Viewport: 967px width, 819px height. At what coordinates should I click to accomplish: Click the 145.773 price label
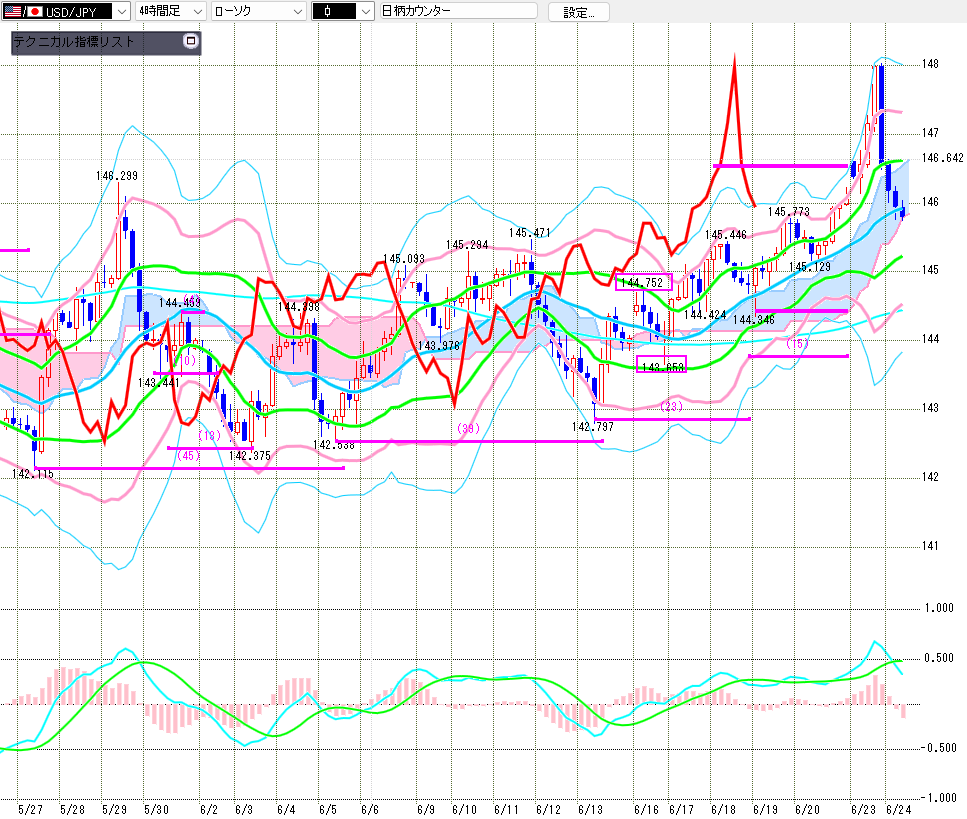point(789,212)
